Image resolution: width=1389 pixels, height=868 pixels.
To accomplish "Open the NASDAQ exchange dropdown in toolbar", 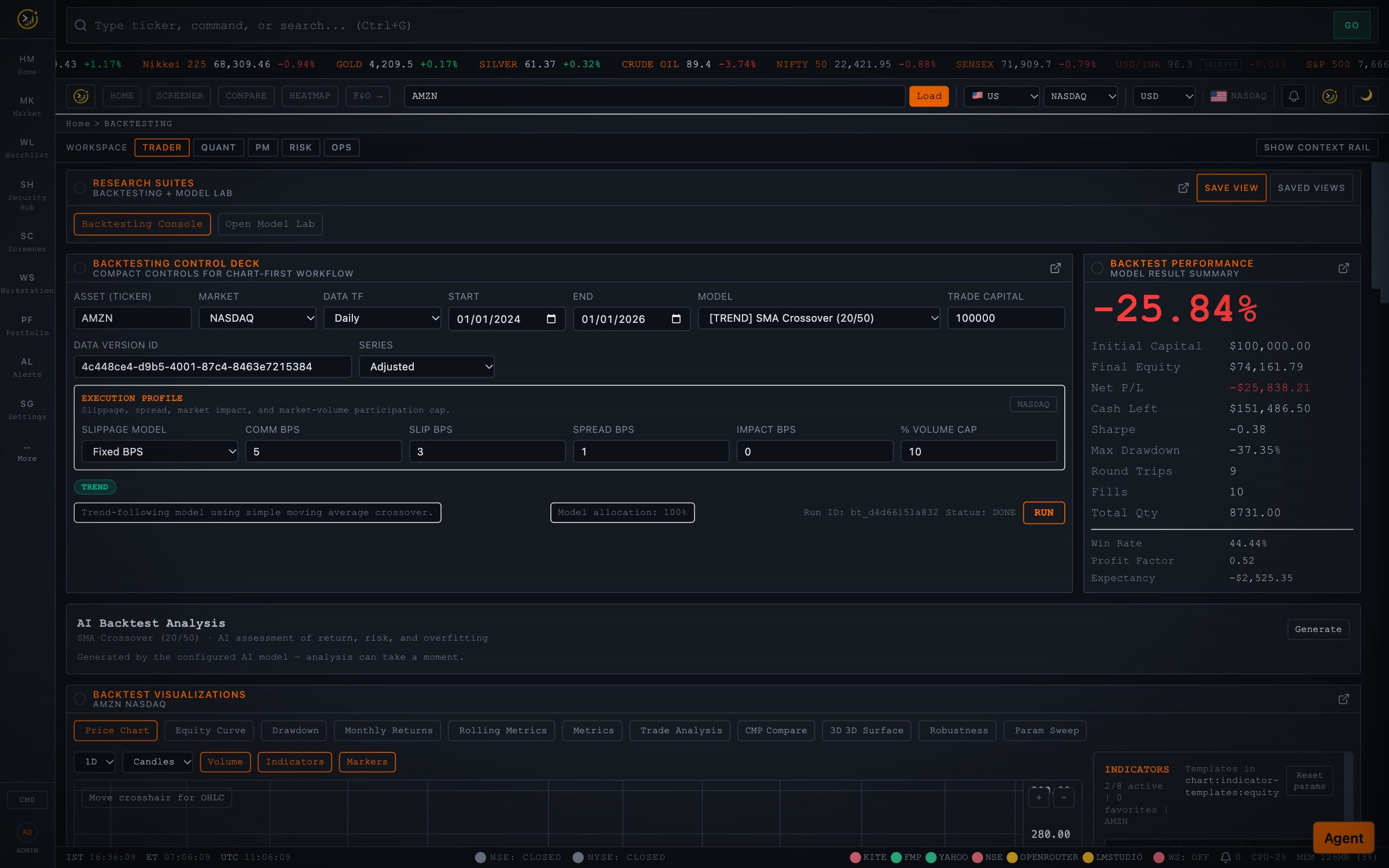I will tap(1081, 96).
